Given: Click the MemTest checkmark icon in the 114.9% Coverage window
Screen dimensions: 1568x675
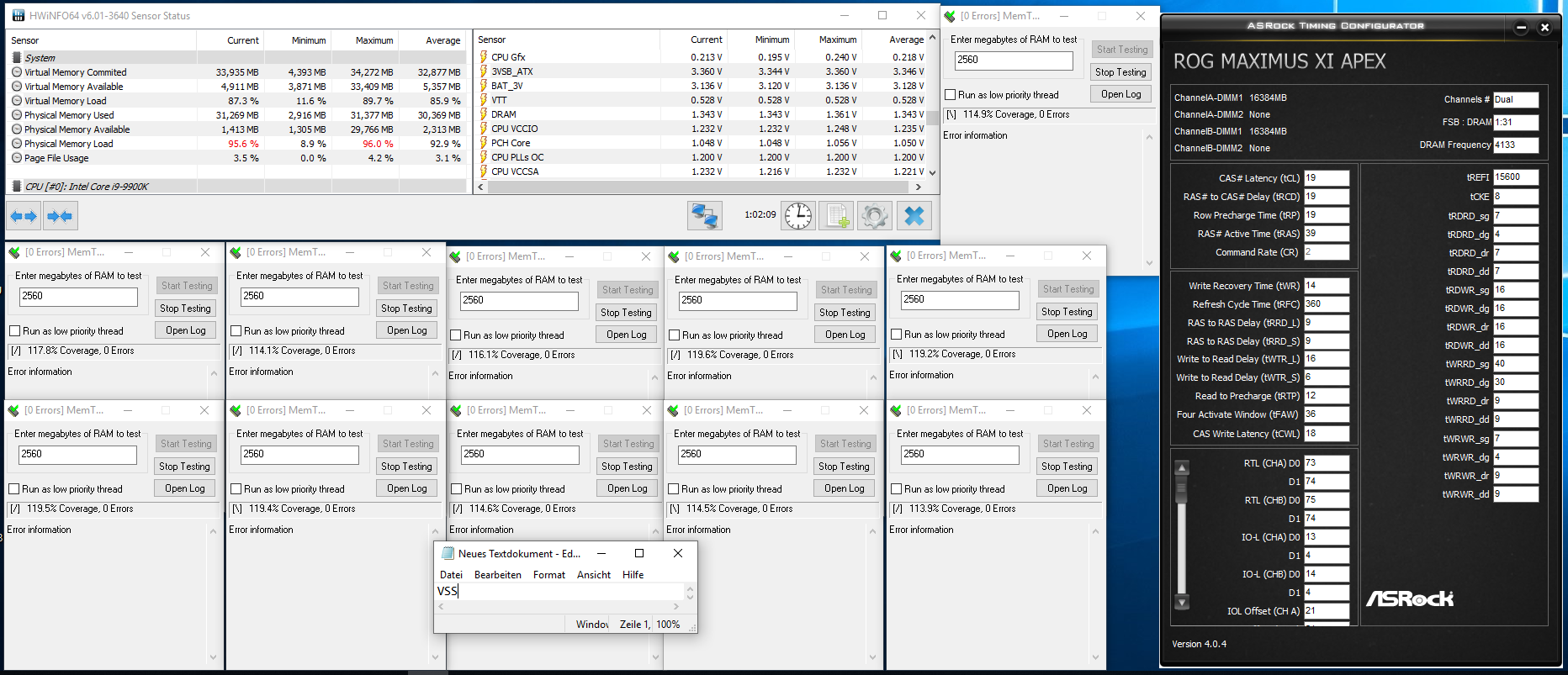Looking at the screenshot, I should coord(950,16).
